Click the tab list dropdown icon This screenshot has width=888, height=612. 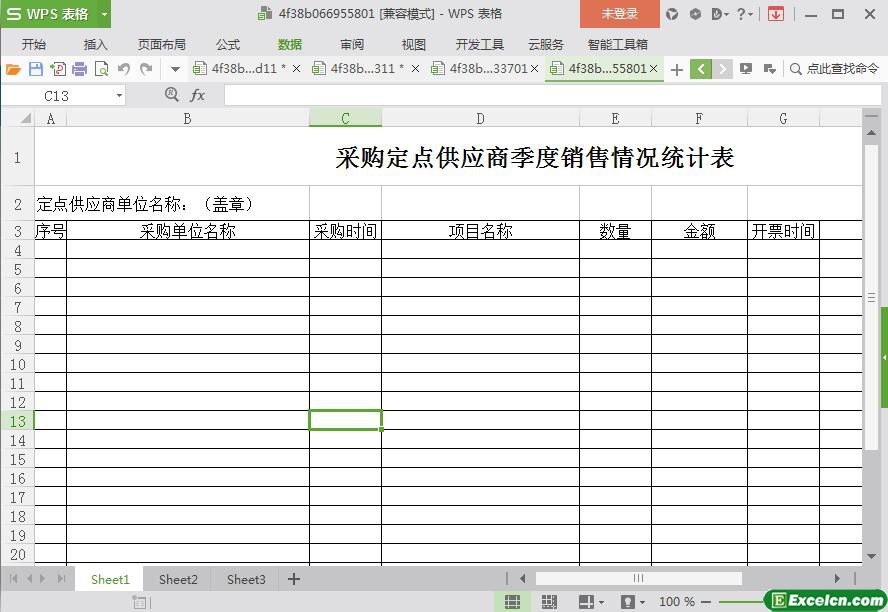(769, 69)
